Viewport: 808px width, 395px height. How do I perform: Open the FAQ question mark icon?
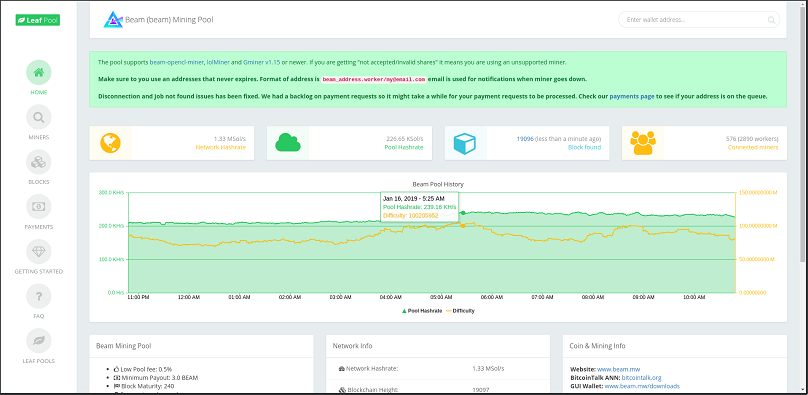[39, 296]
